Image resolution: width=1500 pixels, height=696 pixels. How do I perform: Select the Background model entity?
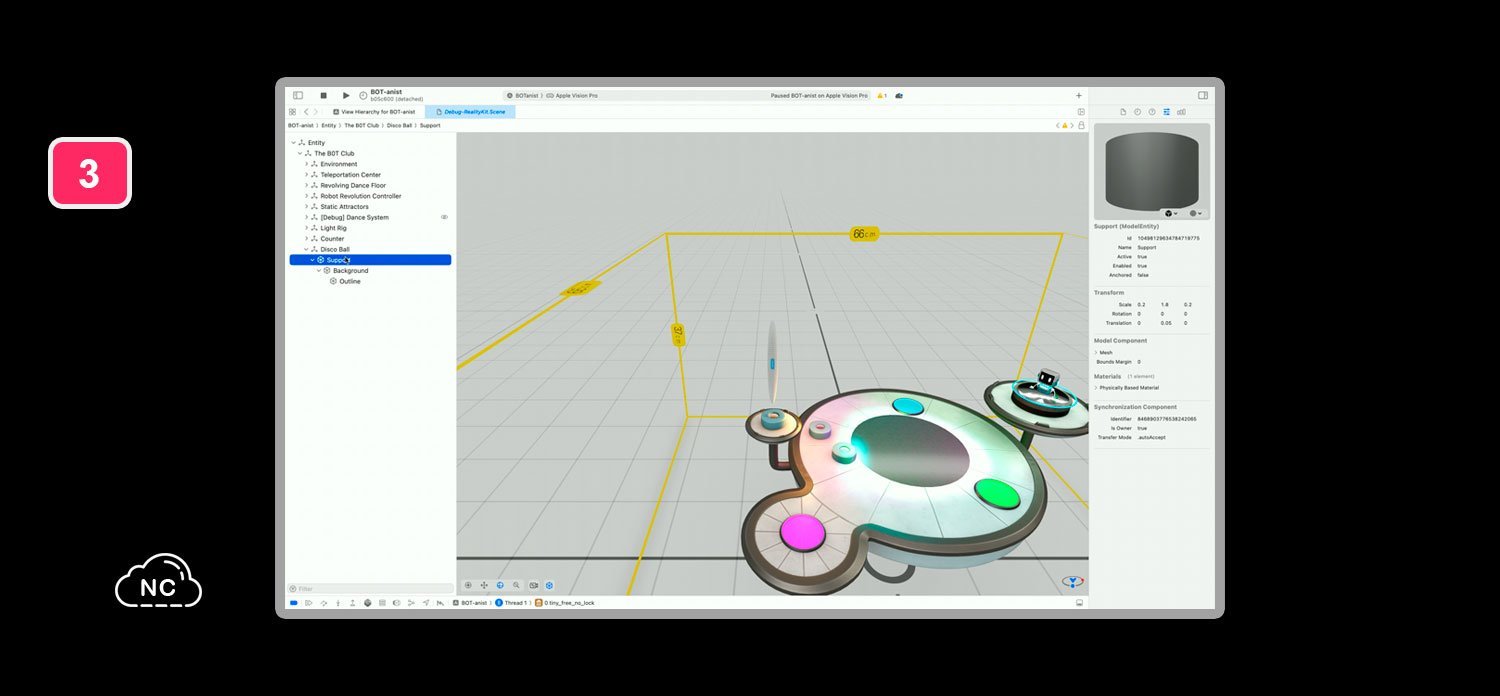370,271
